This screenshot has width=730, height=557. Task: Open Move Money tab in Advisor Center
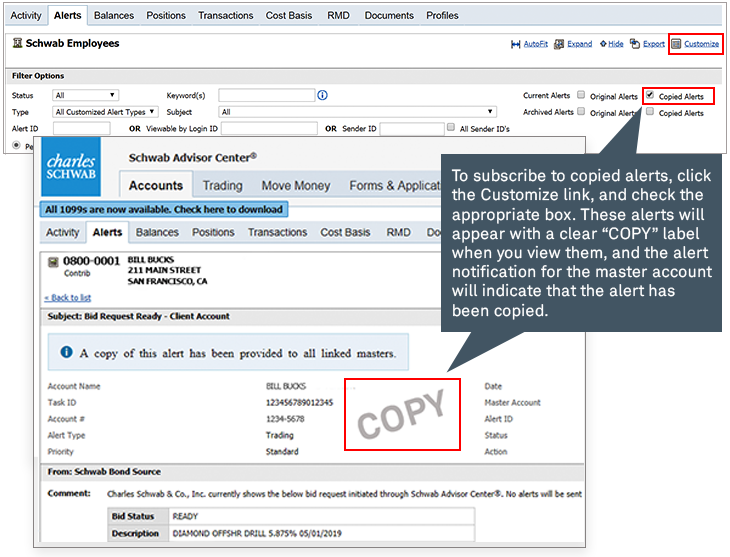tap(296, 185)
